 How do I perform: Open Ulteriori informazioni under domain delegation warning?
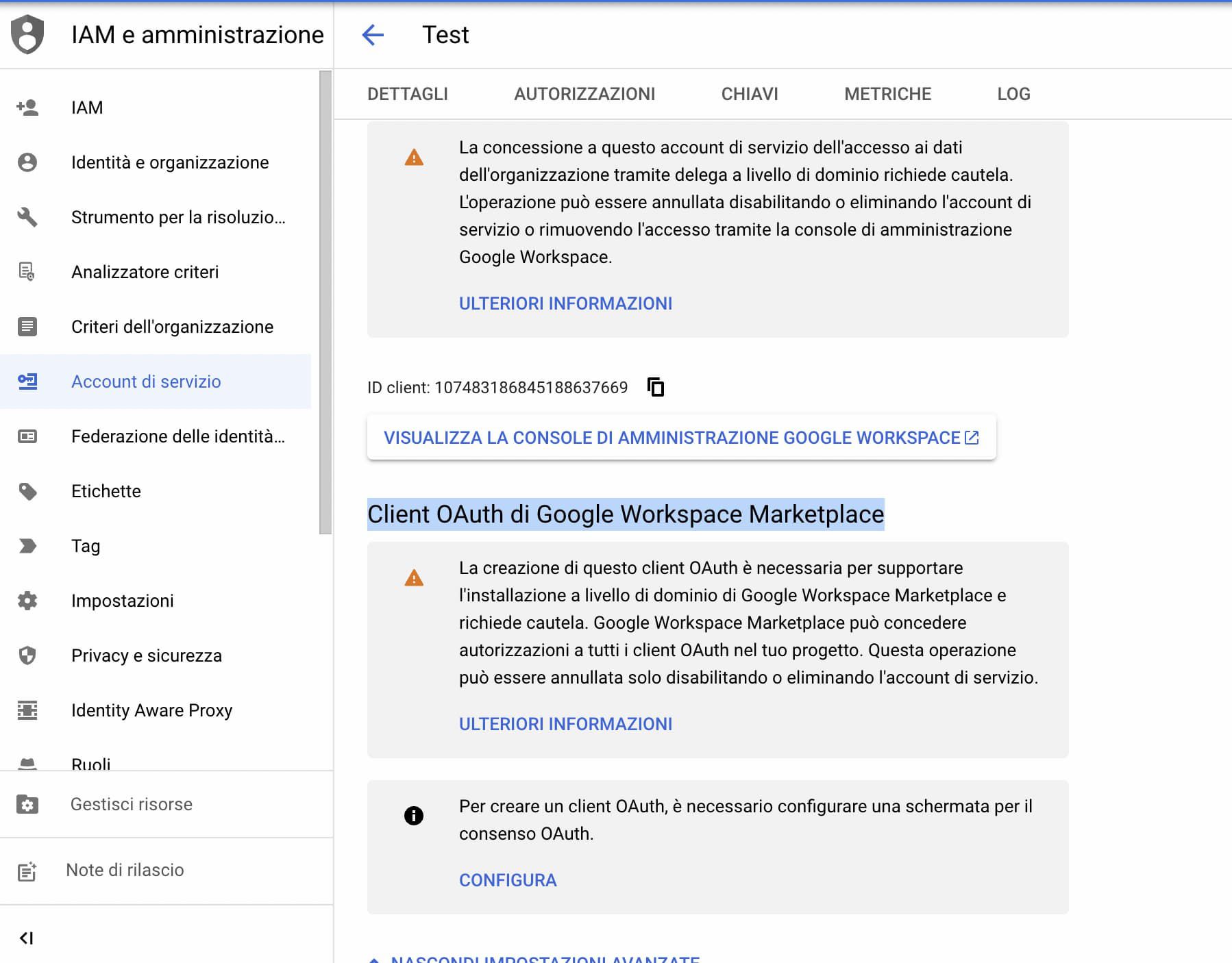(565, 303)
